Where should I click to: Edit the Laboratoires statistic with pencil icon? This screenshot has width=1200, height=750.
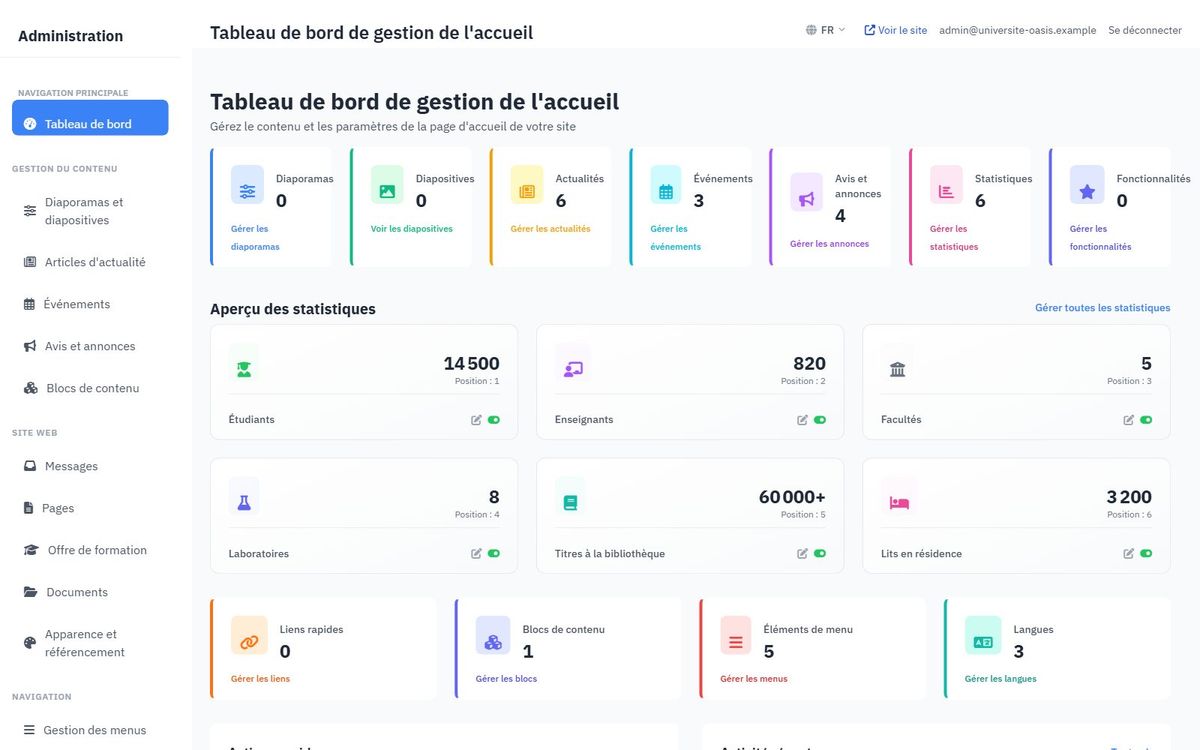point(477,554)
